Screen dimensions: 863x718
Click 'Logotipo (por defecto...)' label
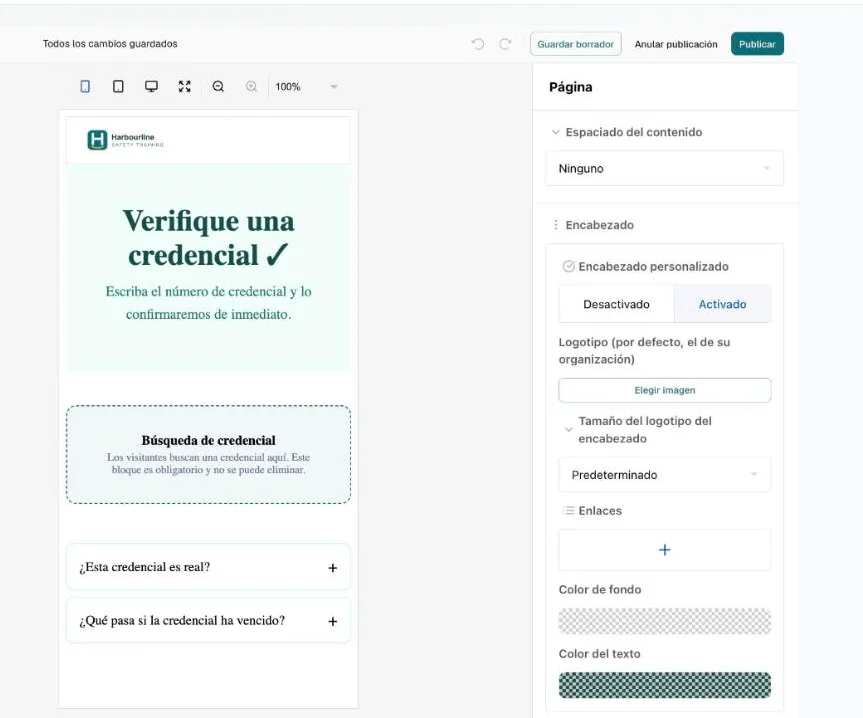point(644,350)
